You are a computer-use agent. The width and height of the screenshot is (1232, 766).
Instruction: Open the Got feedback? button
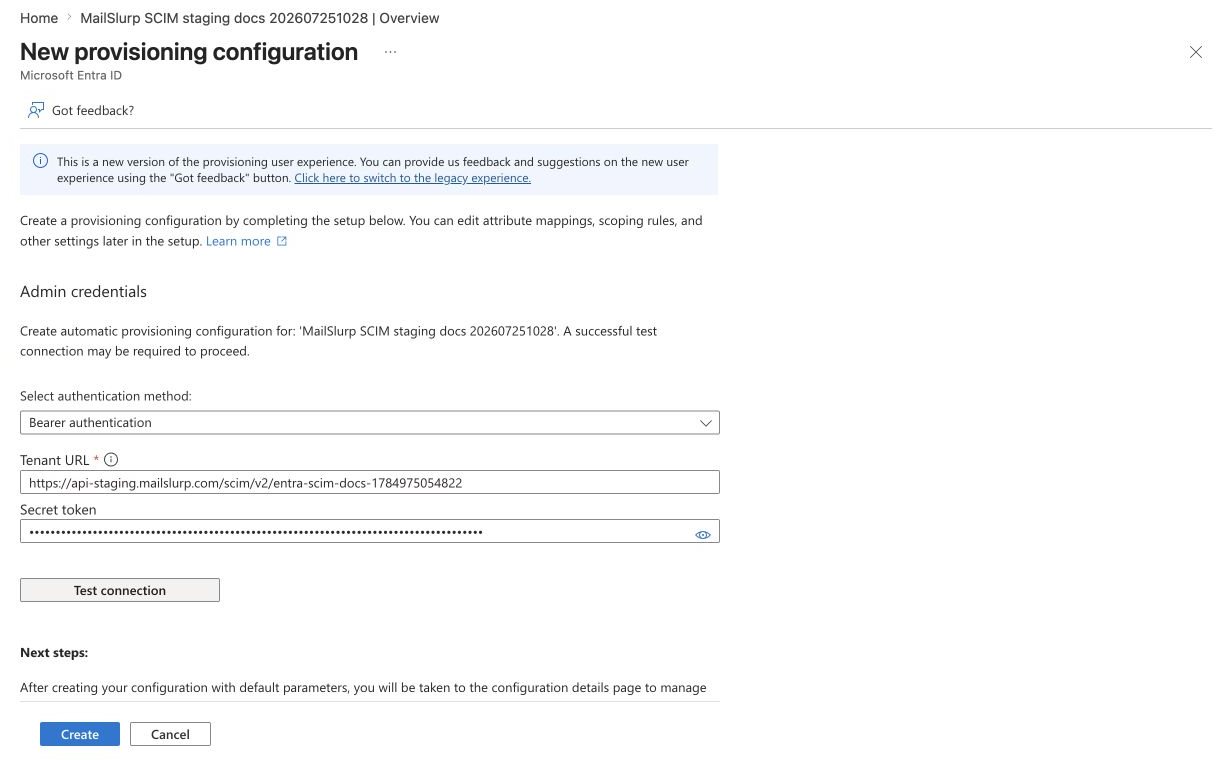(x=81, y=110)
